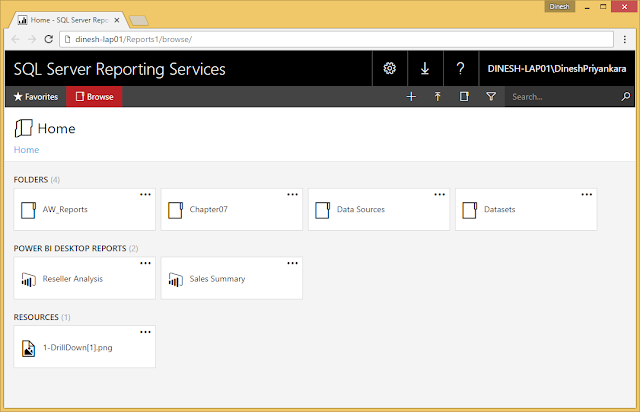Open the Data Sources folder
The image size is (640, 412).
379,209
